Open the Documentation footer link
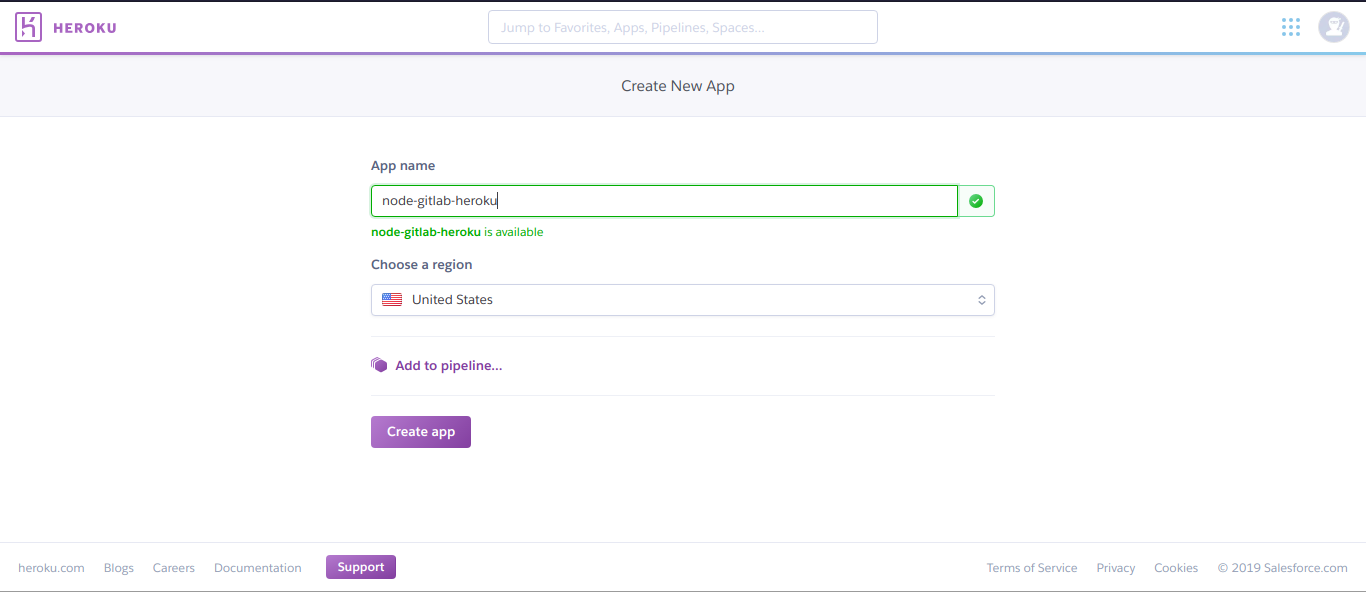1366x592 pixels. click(x=258, y=568)
